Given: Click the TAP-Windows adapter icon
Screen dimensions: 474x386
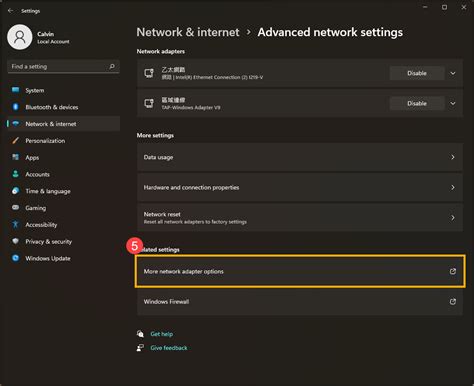Looking at the screenshot, I should (x=149, y=103).
